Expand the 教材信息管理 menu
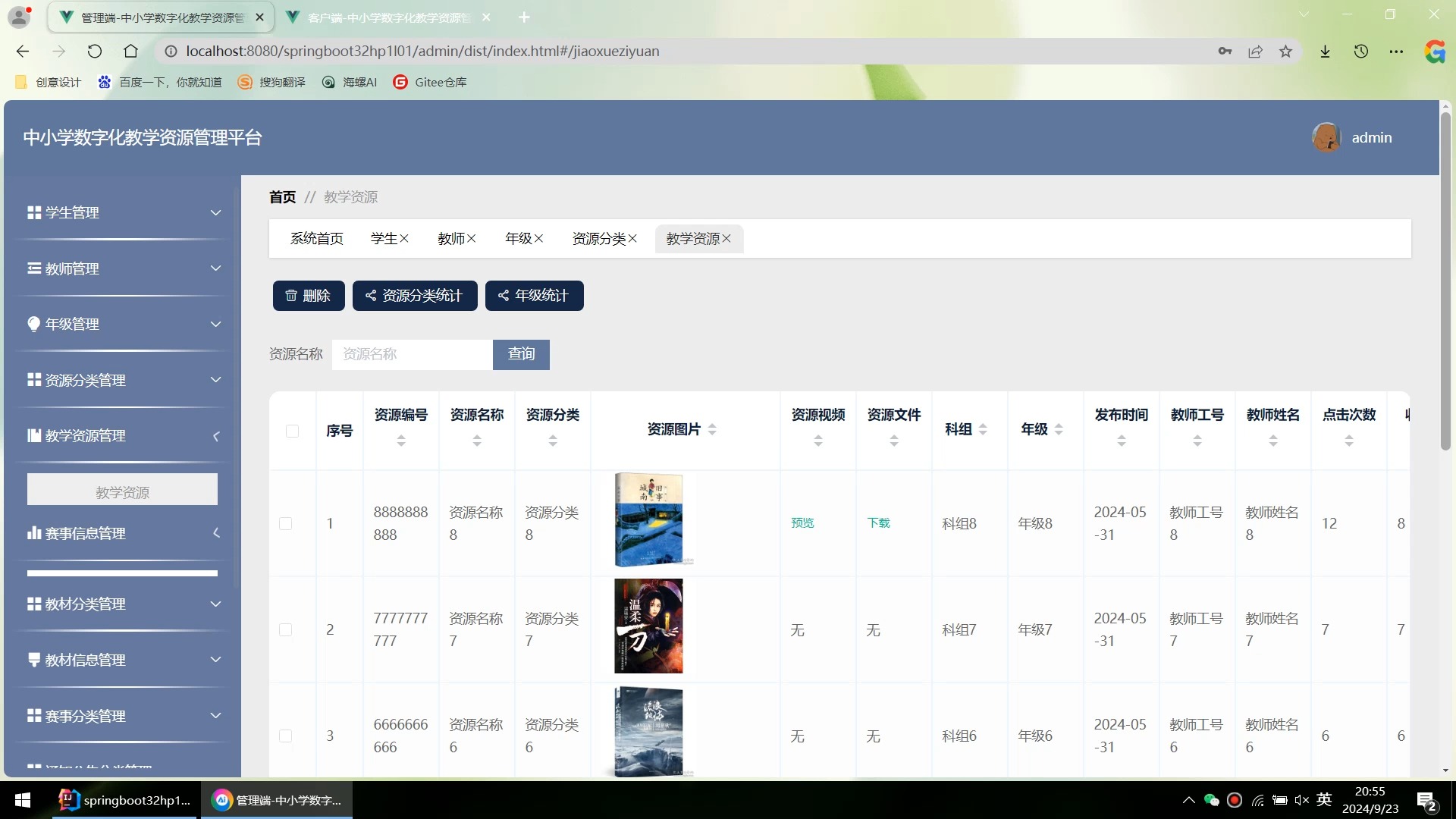Viewport: 1456px width, 819px height. pyautogui.click(x=122, y=660)
